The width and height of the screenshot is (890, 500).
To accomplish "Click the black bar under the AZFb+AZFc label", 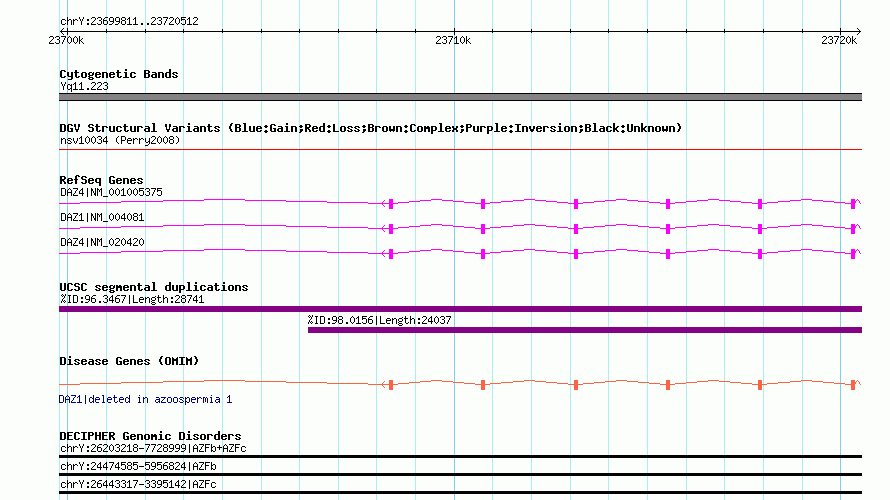I will (x=460, y=456).
